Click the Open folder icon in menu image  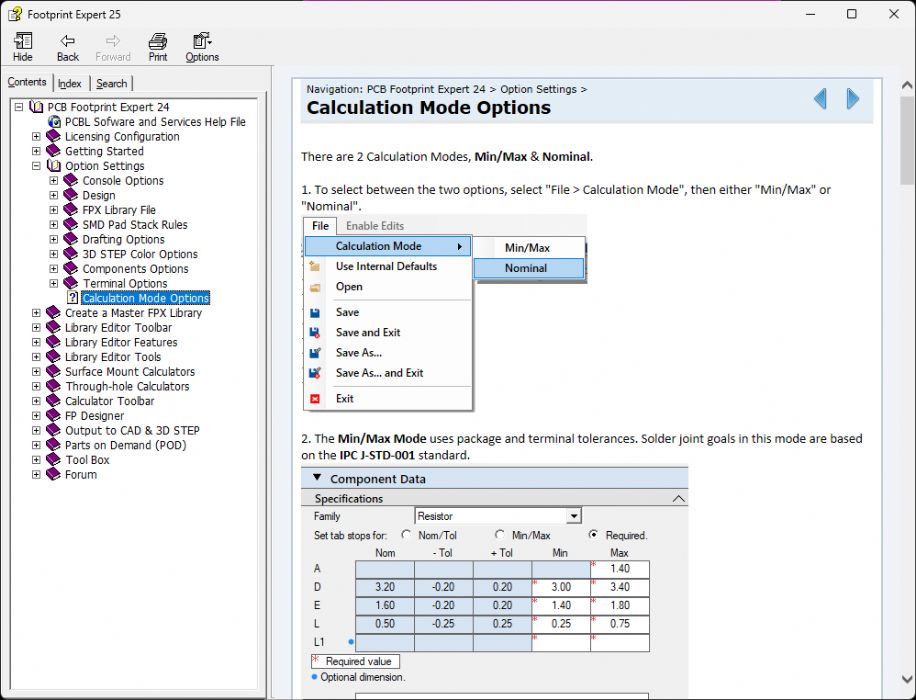(315, 287)
